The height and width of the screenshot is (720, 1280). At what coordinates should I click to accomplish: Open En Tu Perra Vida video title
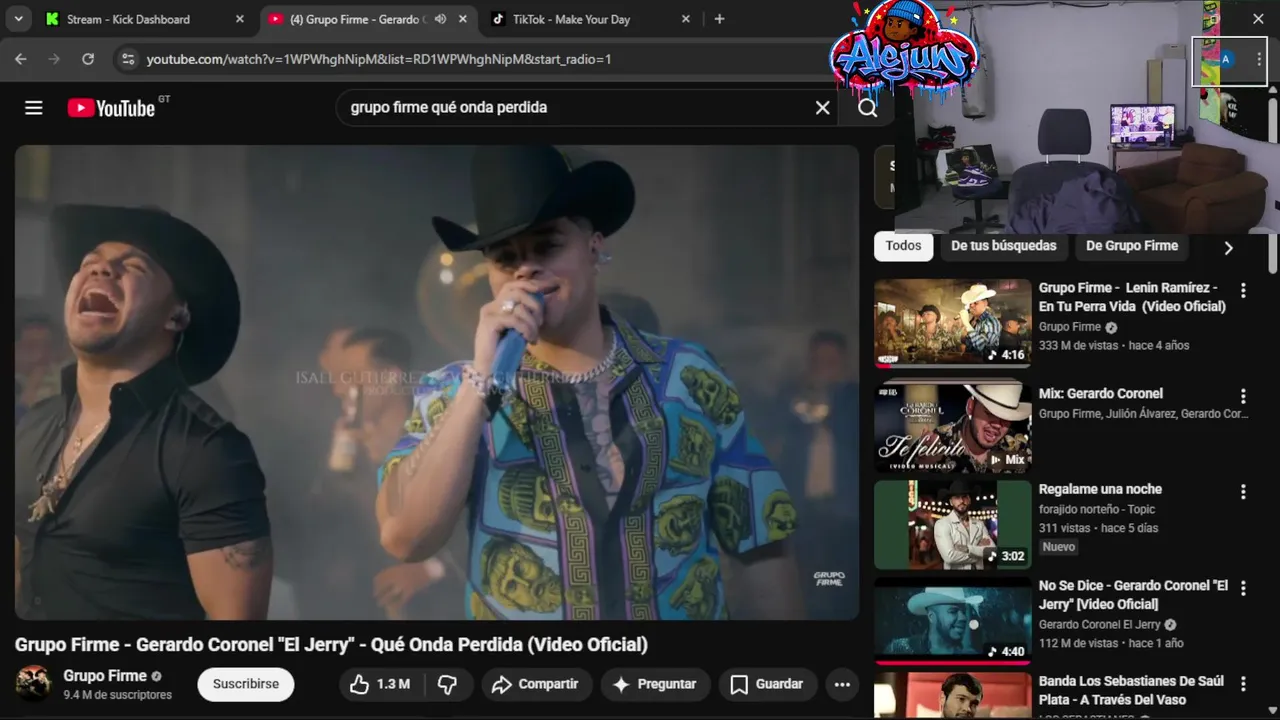click(x=1132, y=297)
